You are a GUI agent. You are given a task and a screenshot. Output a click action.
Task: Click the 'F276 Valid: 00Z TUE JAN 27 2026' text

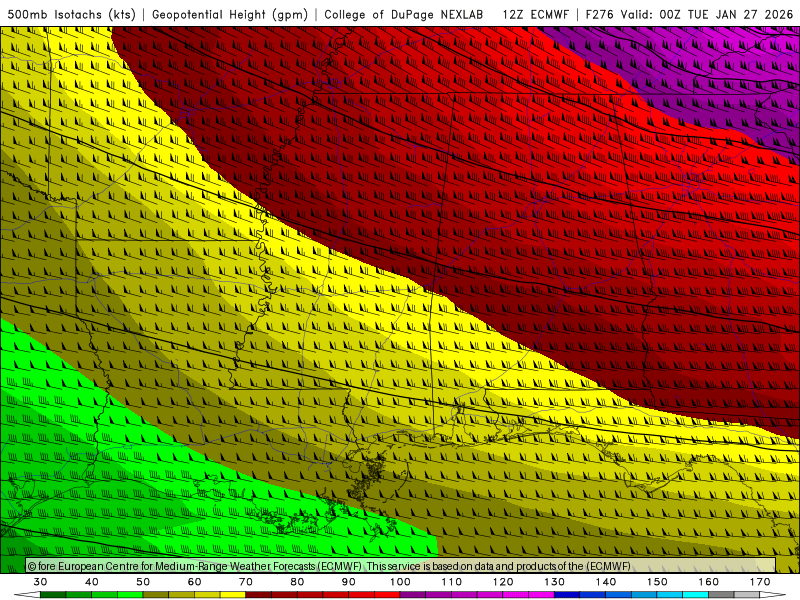(689, 14)
